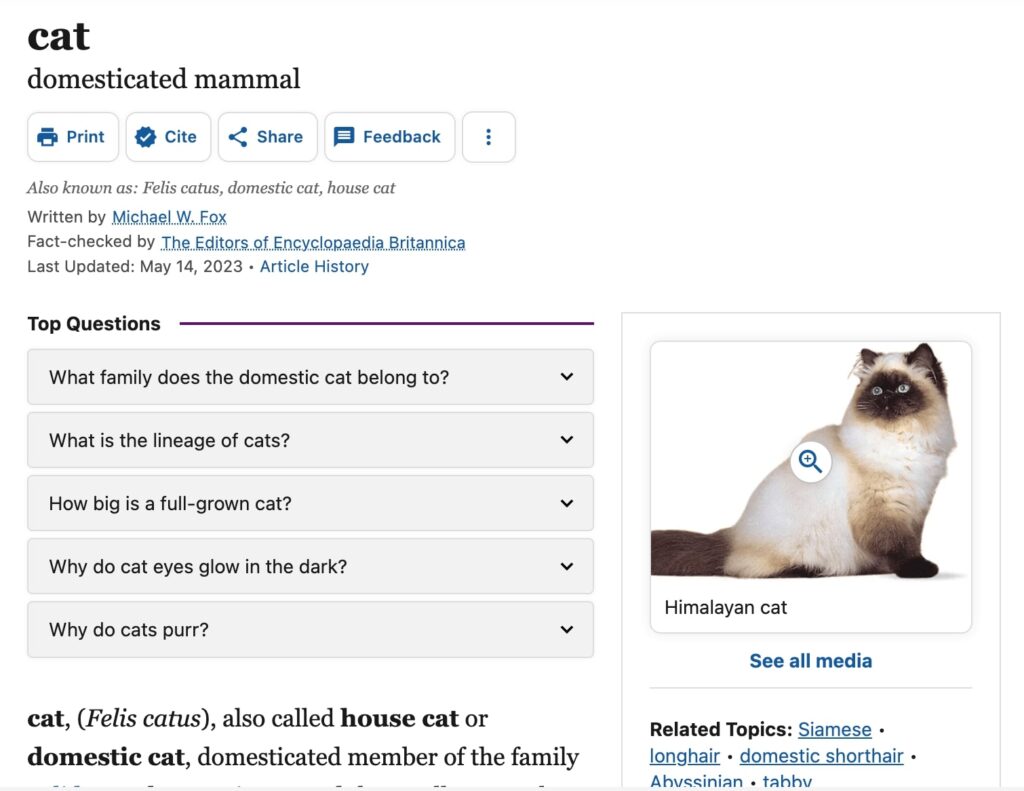Click the Print button with printer icon

[x=72, y=137]
